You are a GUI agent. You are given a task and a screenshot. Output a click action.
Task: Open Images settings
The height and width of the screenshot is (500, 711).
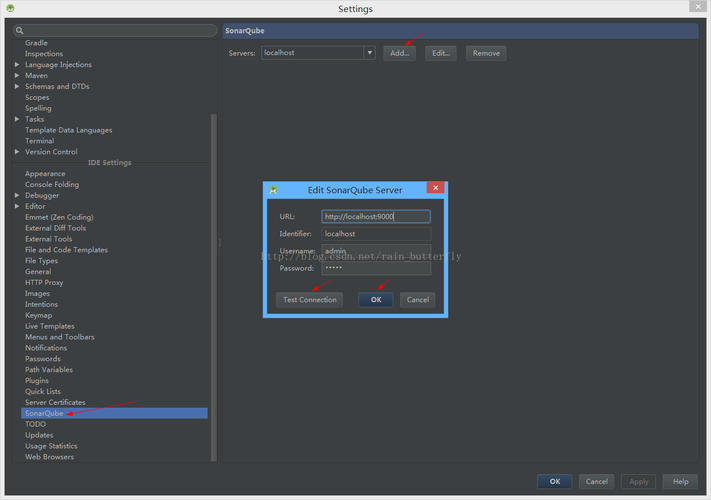point(37,293)
